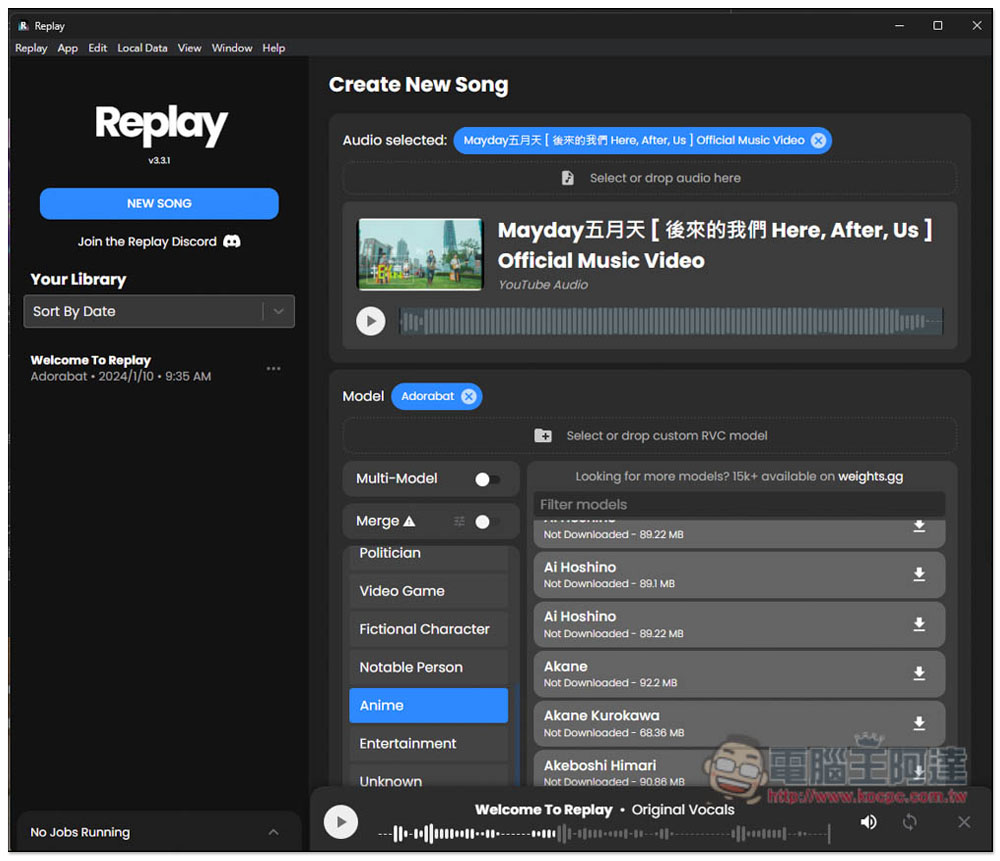Open the Replay menu
1000x861 pixels.
click(x=31, y=48)
